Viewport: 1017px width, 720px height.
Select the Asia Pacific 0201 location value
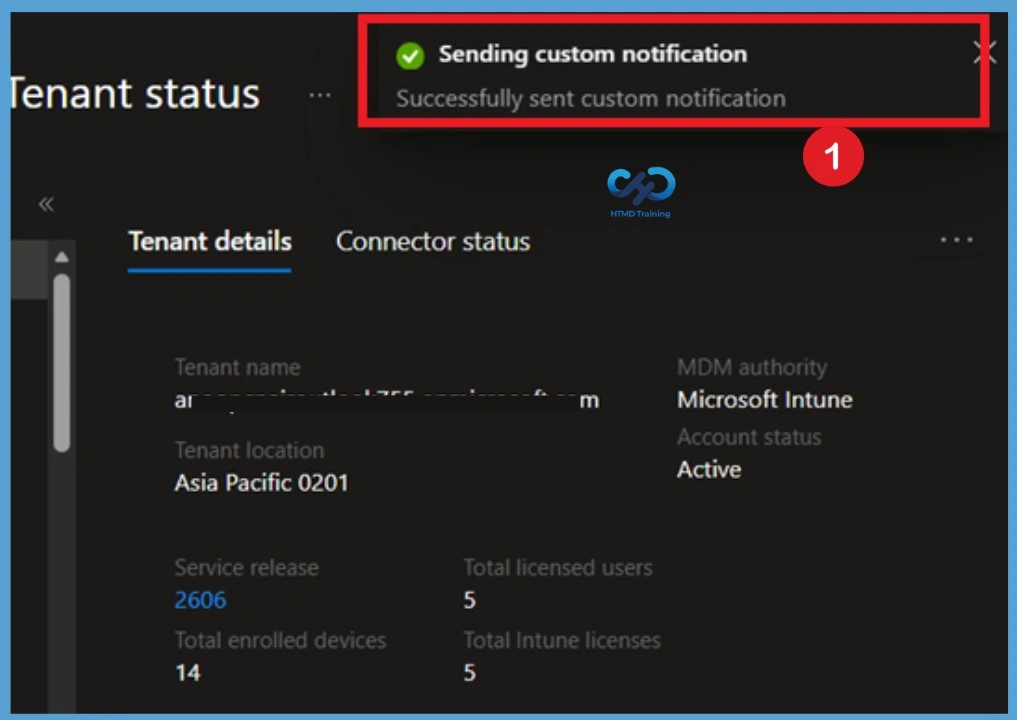[261, 483]
